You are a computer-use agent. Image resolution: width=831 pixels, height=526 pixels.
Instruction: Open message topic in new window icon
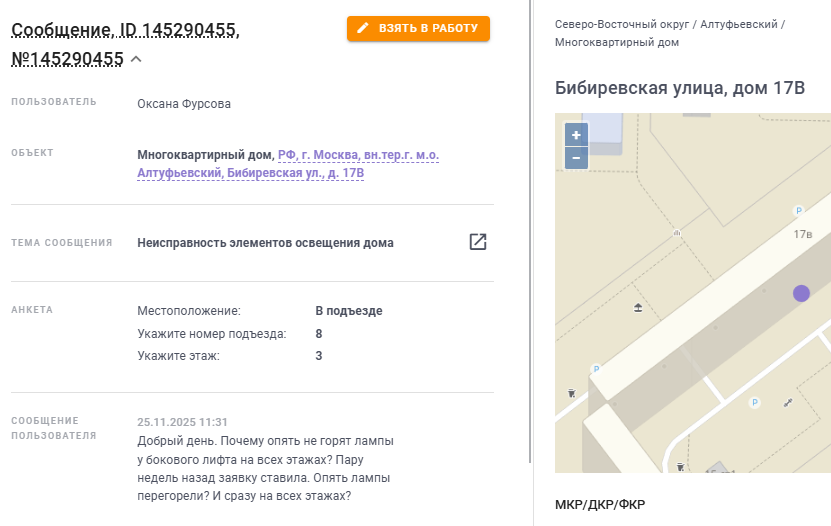478,242
